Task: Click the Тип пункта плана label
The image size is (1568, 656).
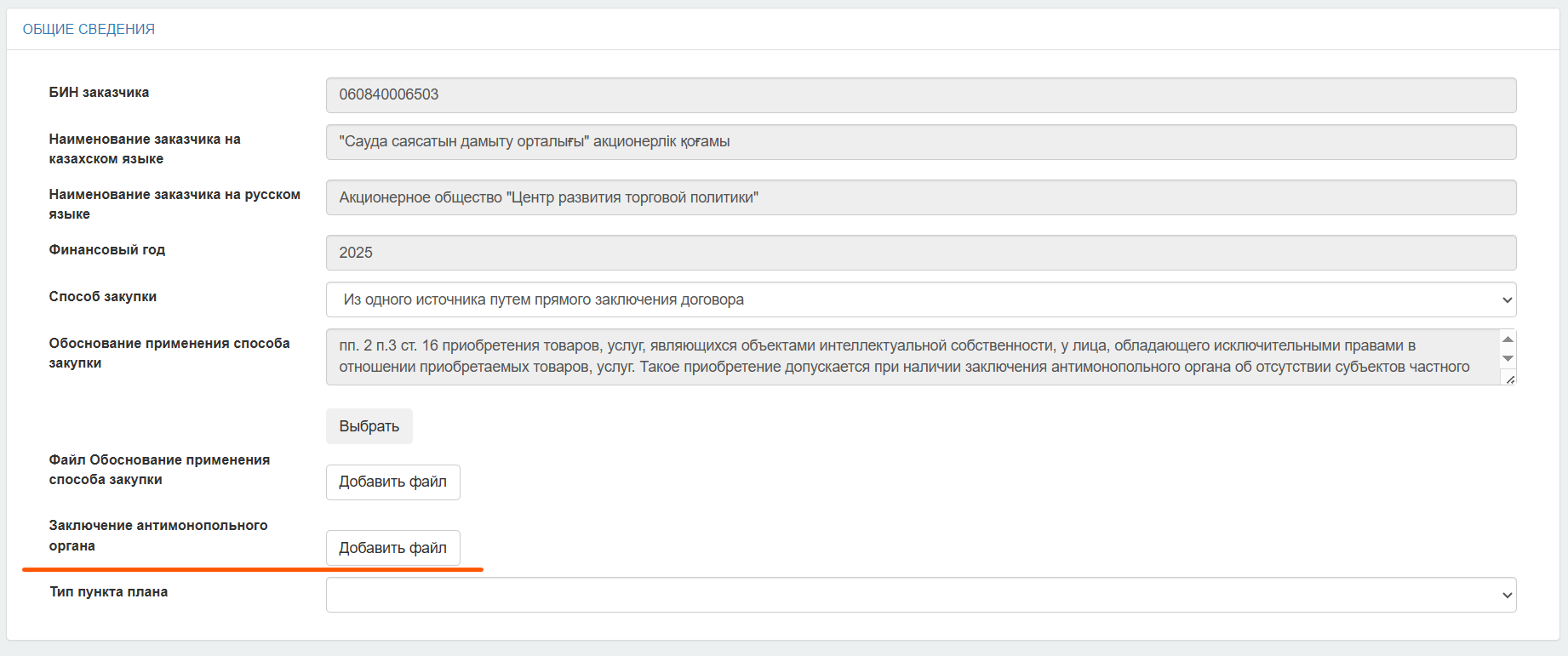Action: pyautogui.click(x=108, y=591)
